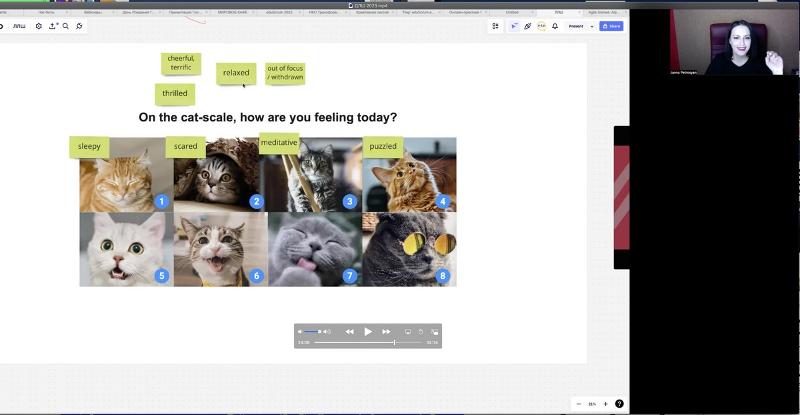Expand the Present dropdown arrow
Image resolution: width=800 pixels, height=415 pixels.
(x=592, y=26)
